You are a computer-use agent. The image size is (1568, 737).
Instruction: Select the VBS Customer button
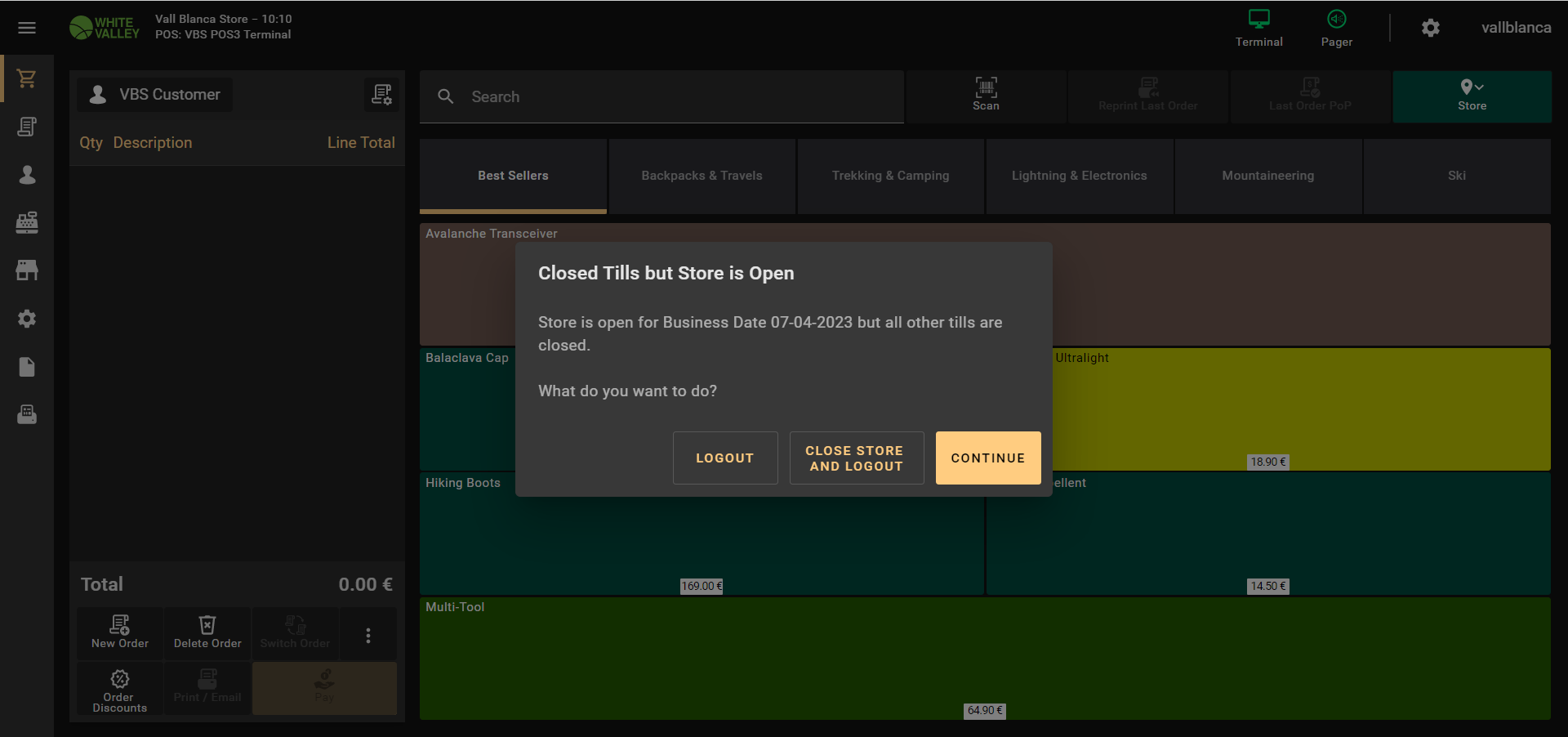pyautogui.click(x=155, y=95)
